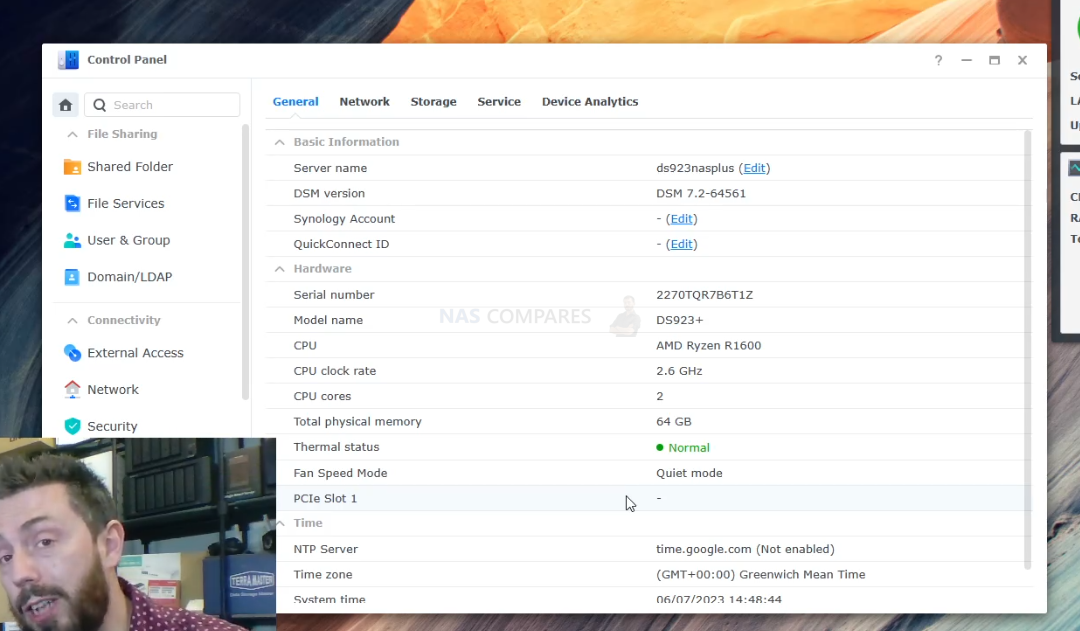Open the File Services icon

point(72,203)
